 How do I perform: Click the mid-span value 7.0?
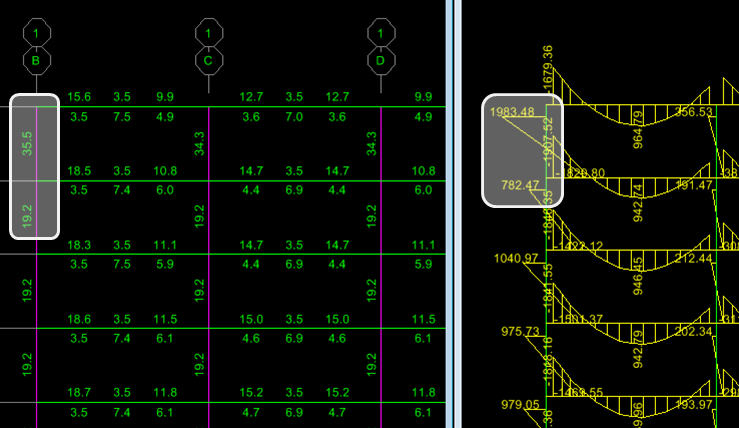click(x=294, y=117)
